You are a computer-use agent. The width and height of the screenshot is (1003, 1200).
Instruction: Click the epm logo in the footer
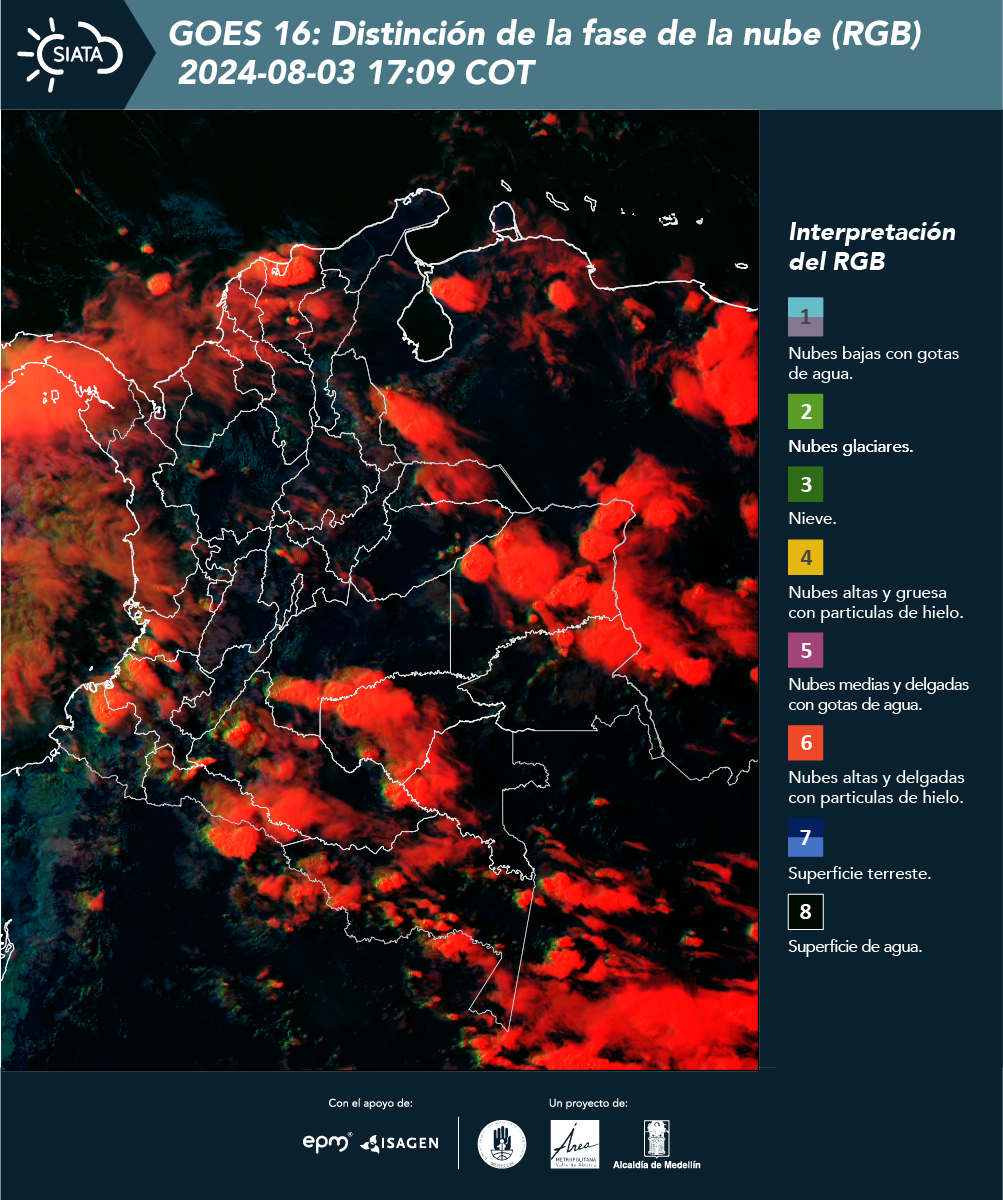click(x=326, y=1142)
